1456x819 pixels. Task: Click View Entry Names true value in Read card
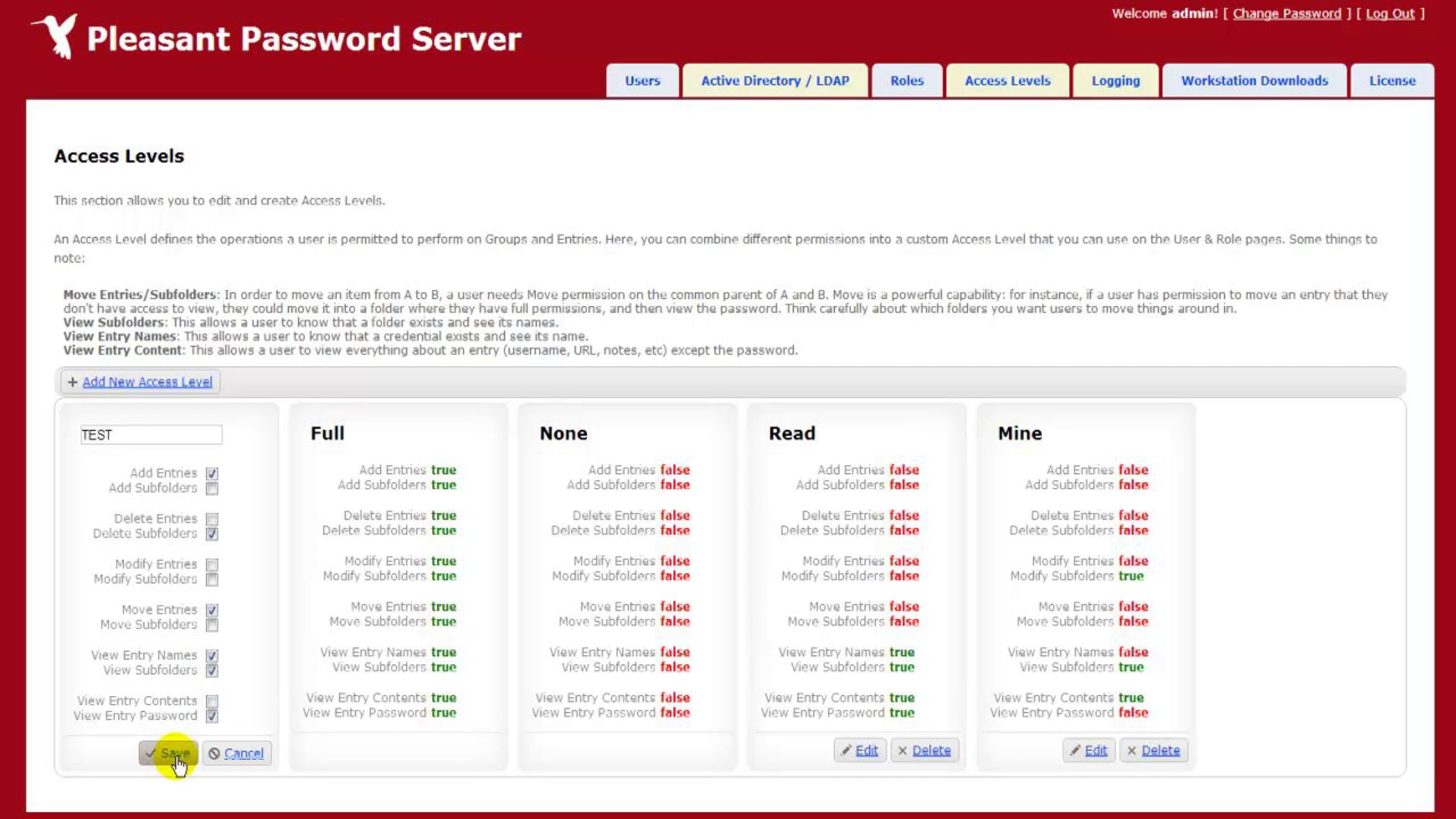[902, 652]
